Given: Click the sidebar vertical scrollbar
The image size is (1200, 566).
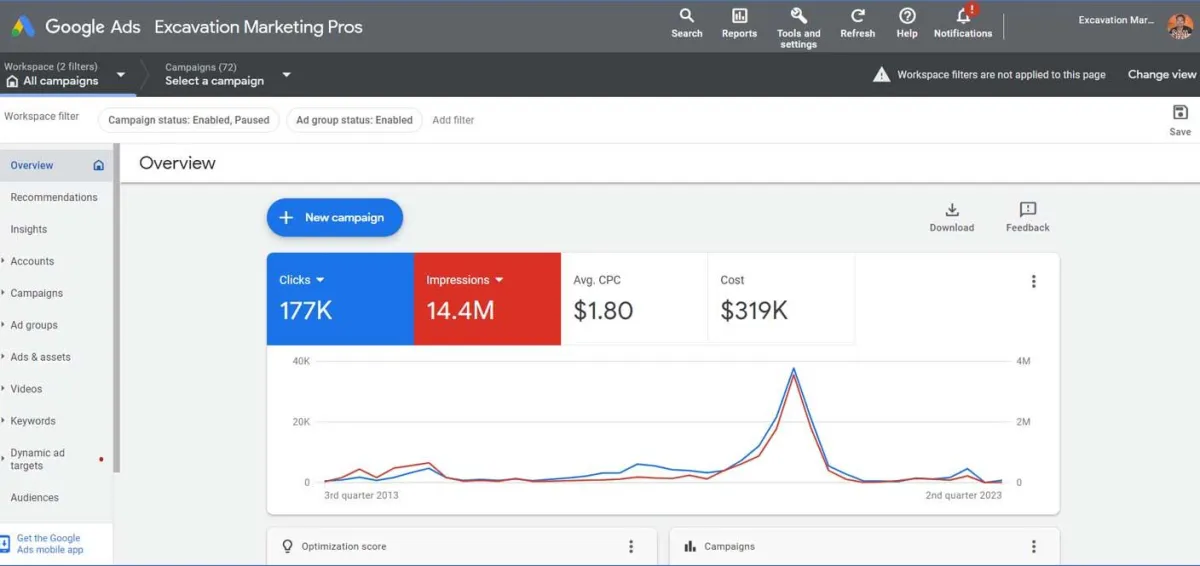Looking at the screenshot, I should pyautogui.click(x=116, y=308).
